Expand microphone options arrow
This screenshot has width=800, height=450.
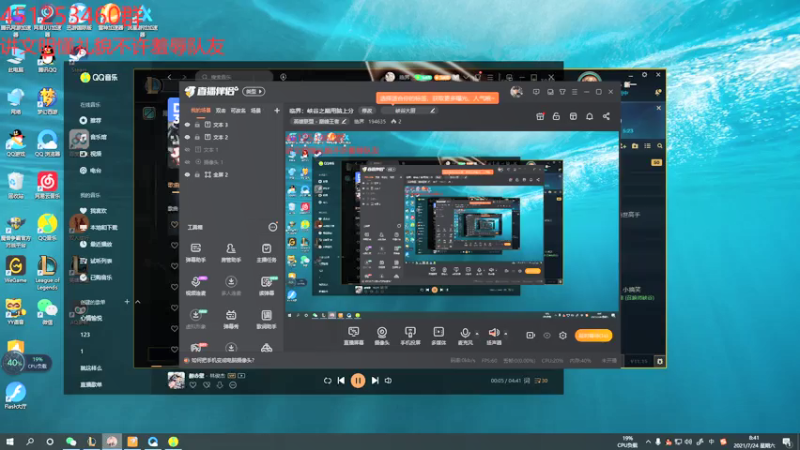pyautogui.click(x=477, y=334)
